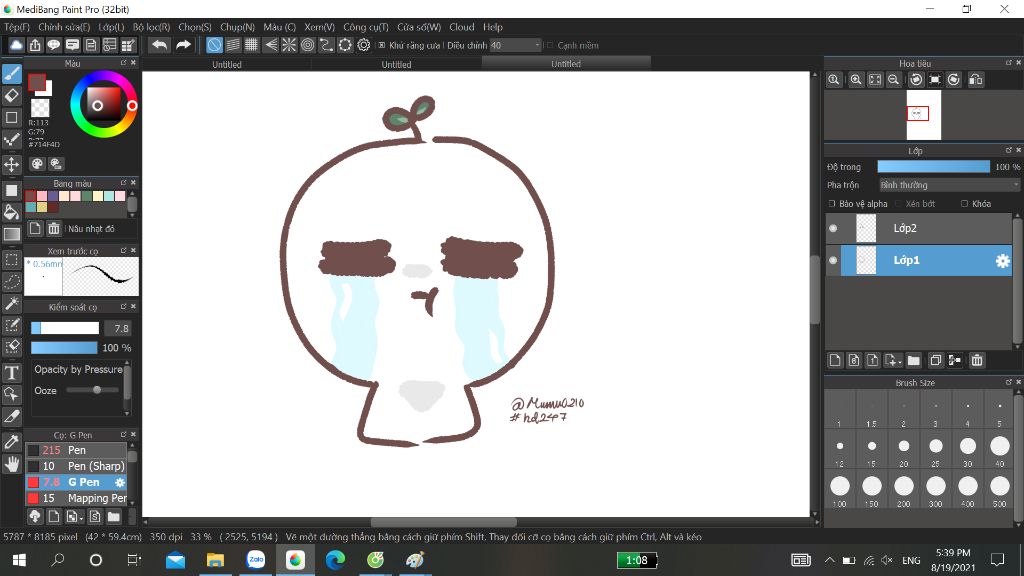Open the Pha trộn blend mode dropdown
Viewport: 1024px width, 576px height.
[950, 185]
